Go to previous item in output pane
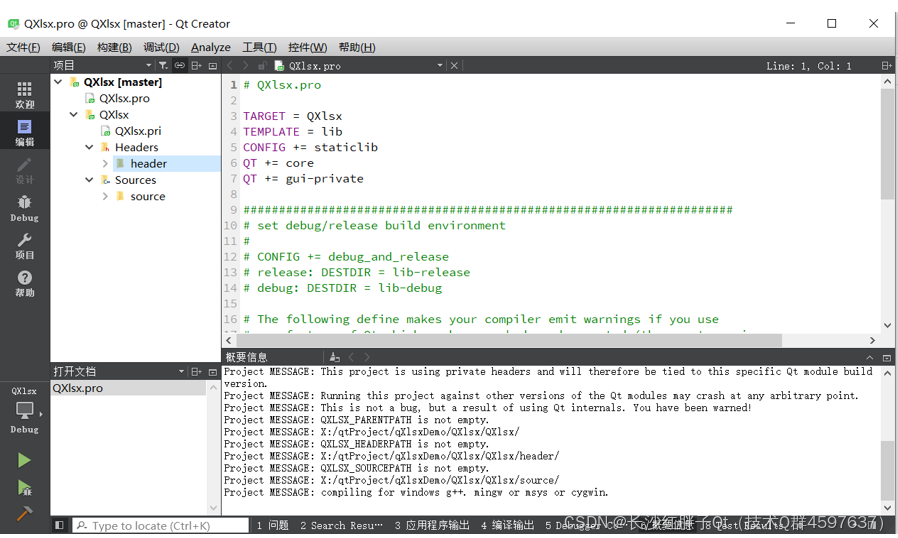898x538 pixels. coord(351,358)
